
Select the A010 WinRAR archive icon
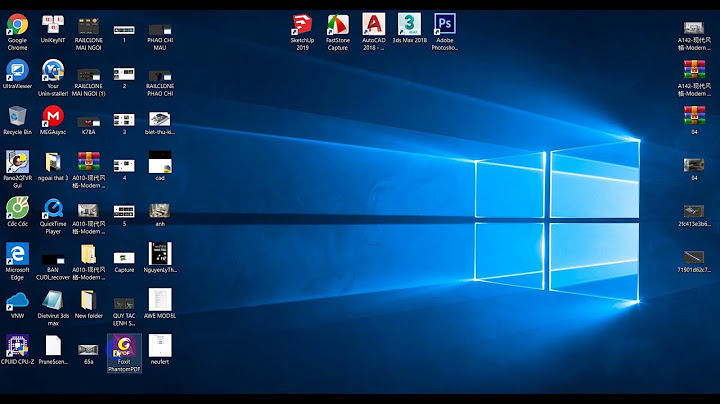[89, 162]
